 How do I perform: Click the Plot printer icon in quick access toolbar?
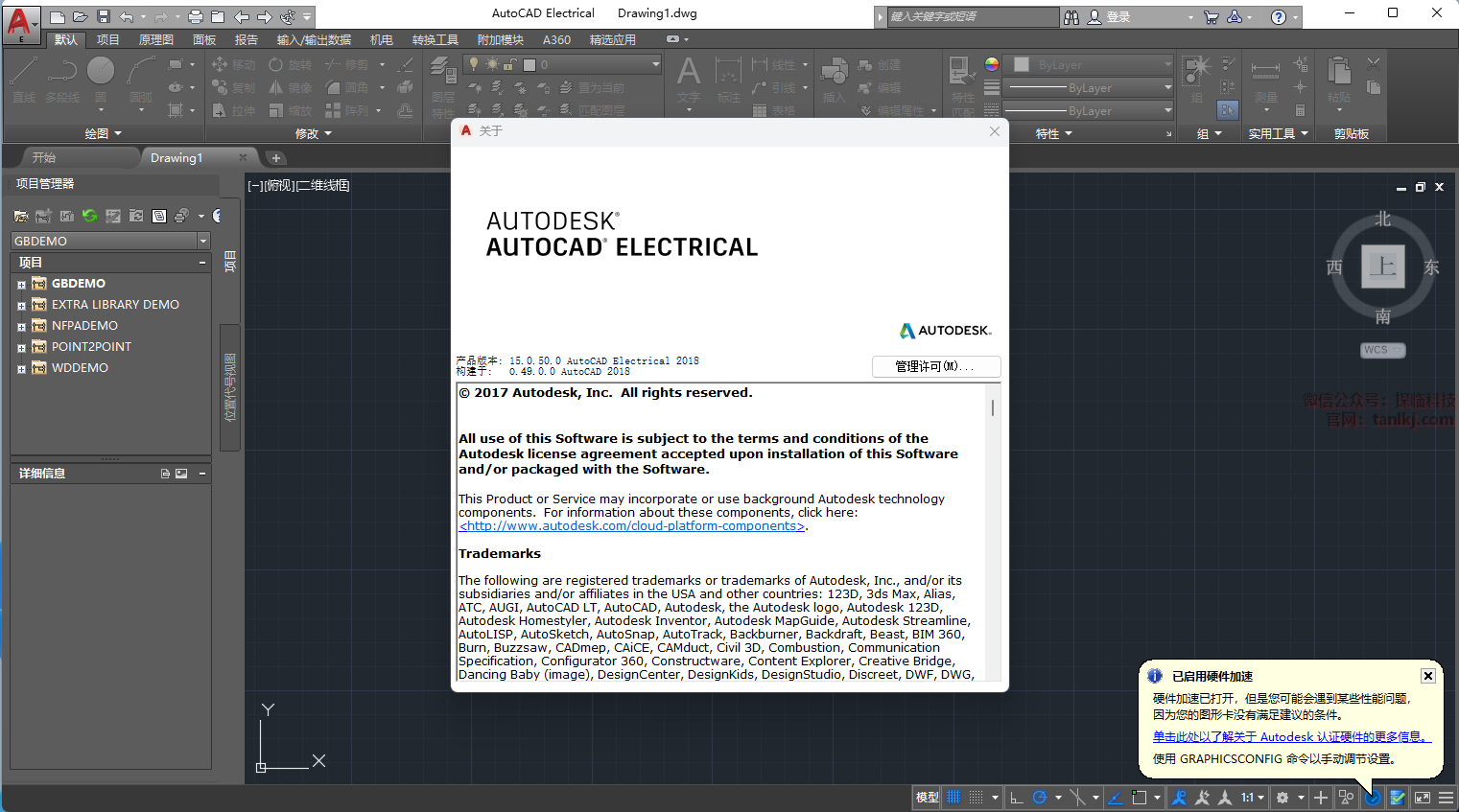pyautogui.click(x=196, y=17)
